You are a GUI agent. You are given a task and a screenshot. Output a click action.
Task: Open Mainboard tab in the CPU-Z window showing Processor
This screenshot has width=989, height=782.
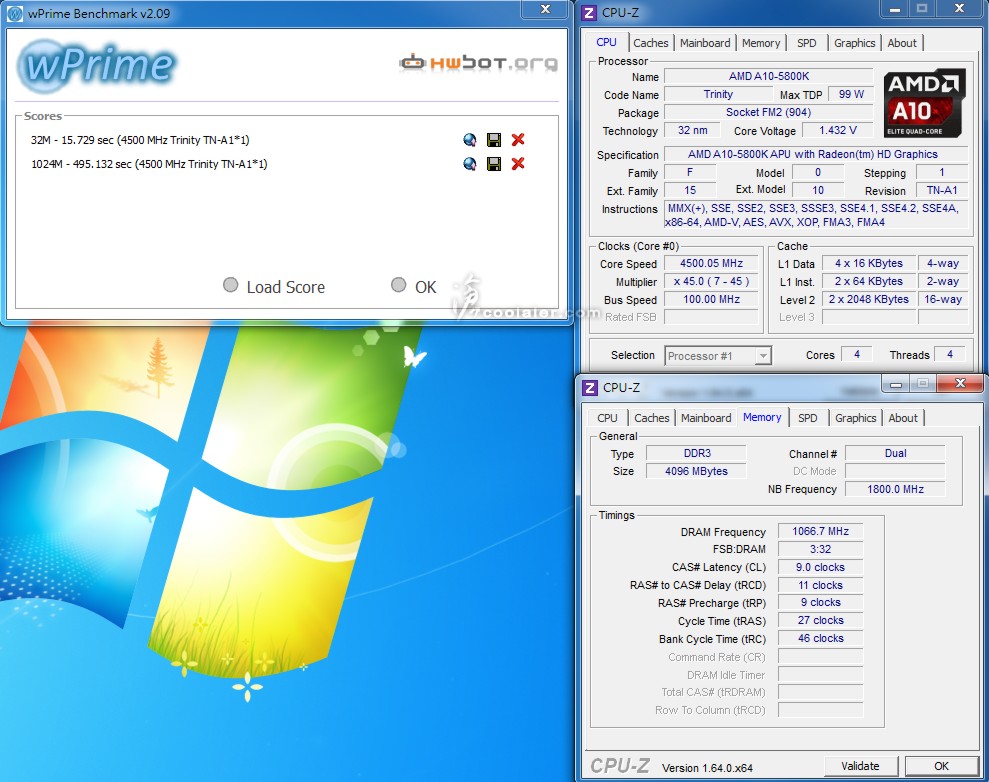click(705, 43)
